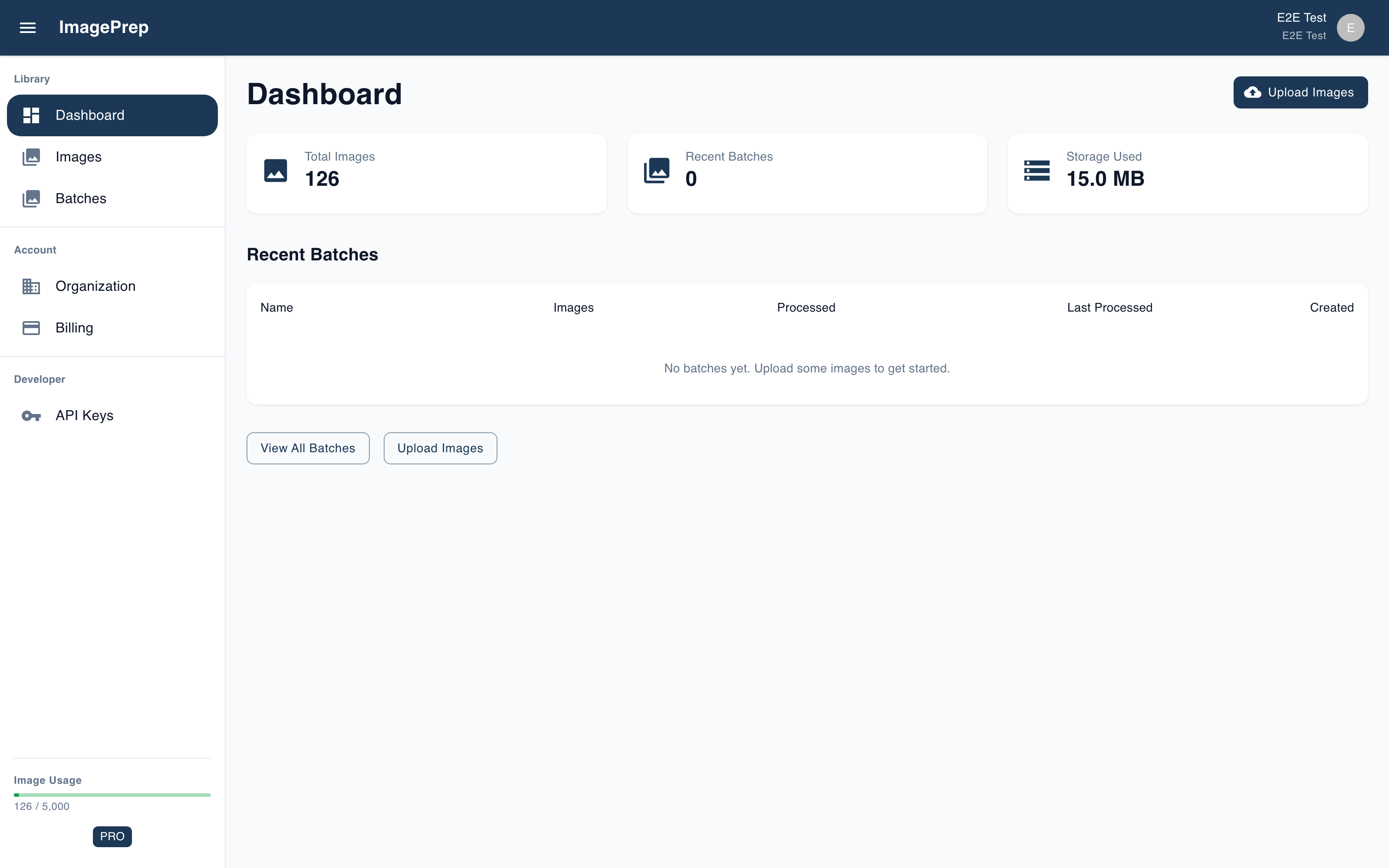This screenshot has height=868, width=1389.
Task: Click the top-right Upload Images button
Action: (x=1300, y=92)
